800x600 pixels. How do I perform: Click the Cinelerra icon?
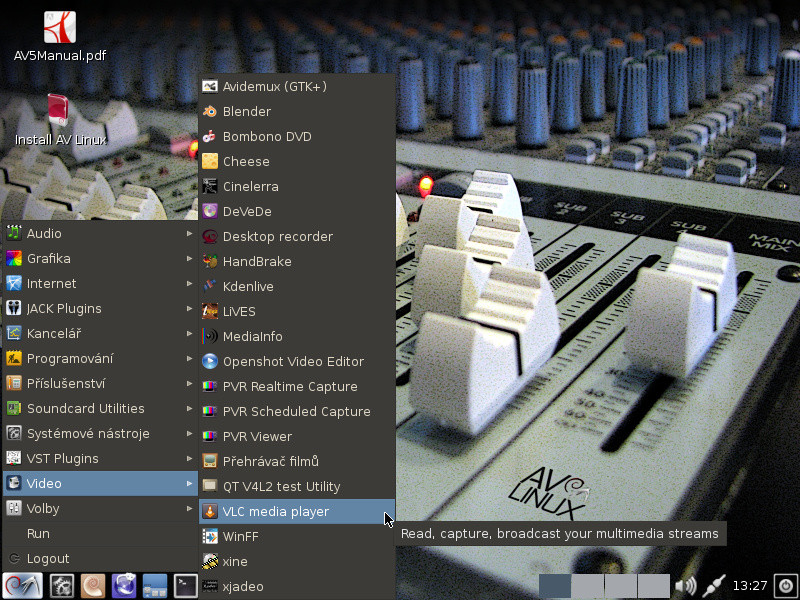tap(210, 186)
